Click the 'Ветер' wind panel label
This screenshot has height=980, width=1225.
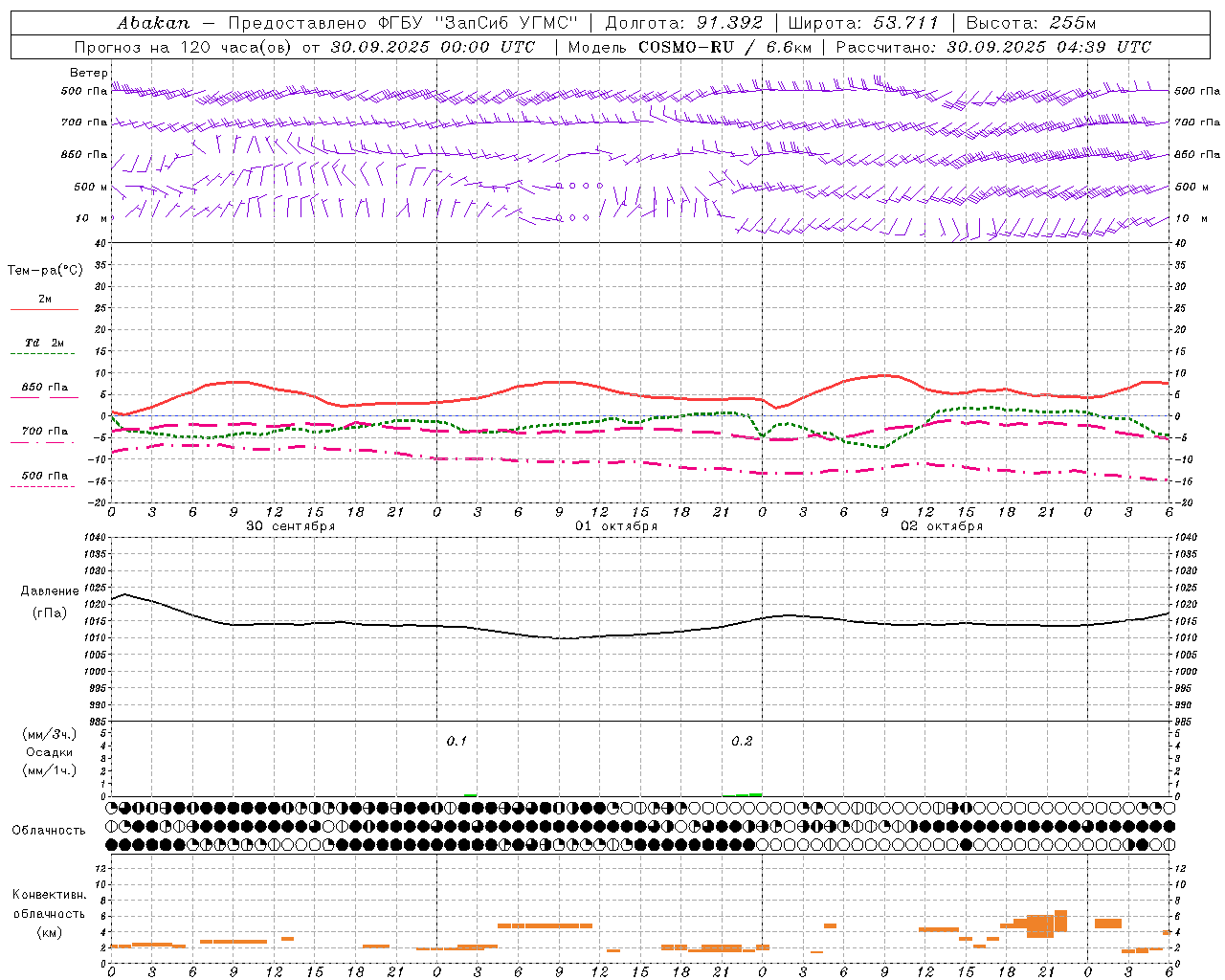pos(89,73)
